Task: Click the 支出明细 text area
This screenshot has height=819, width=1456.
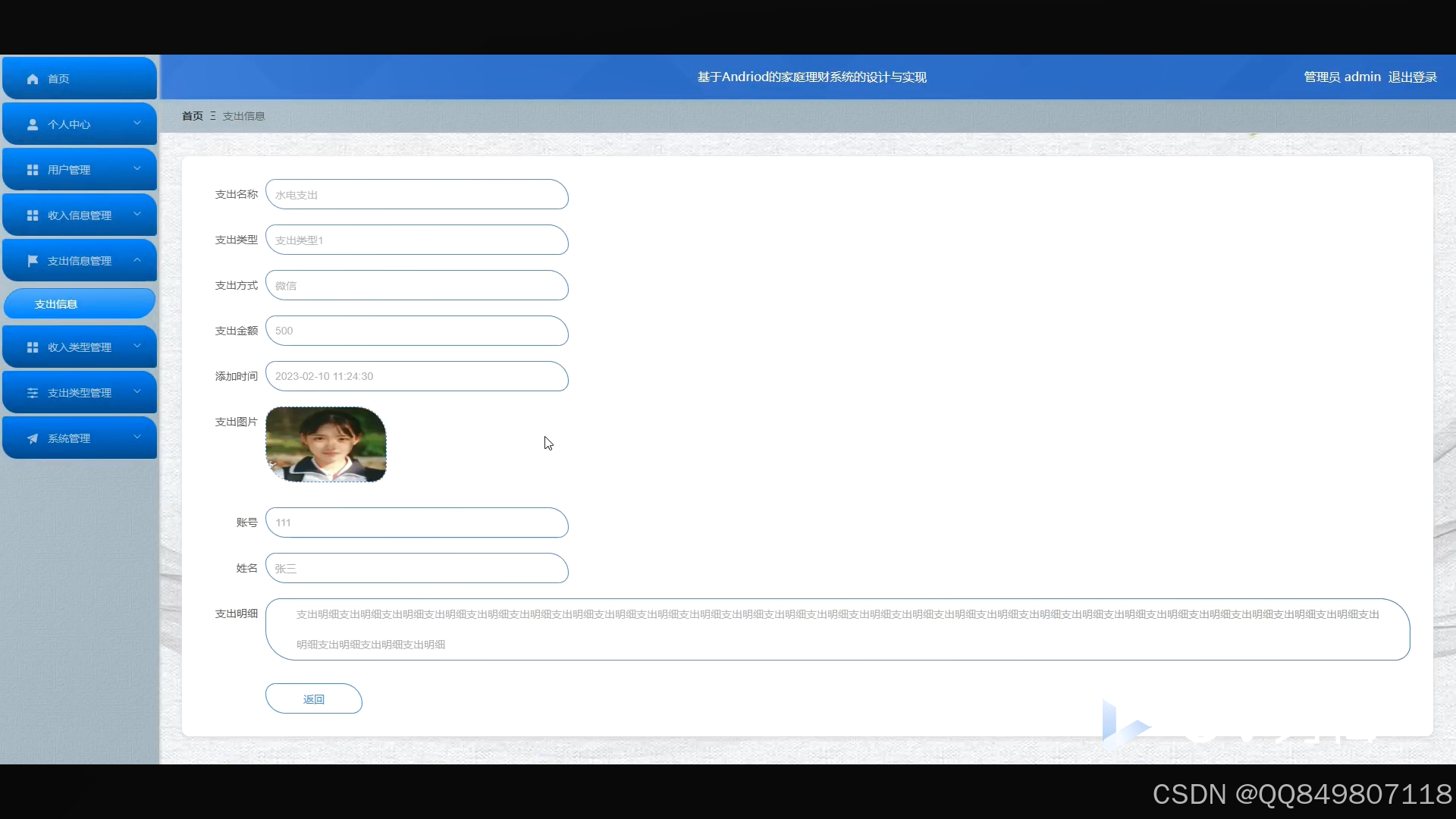Action: (836, 629)
